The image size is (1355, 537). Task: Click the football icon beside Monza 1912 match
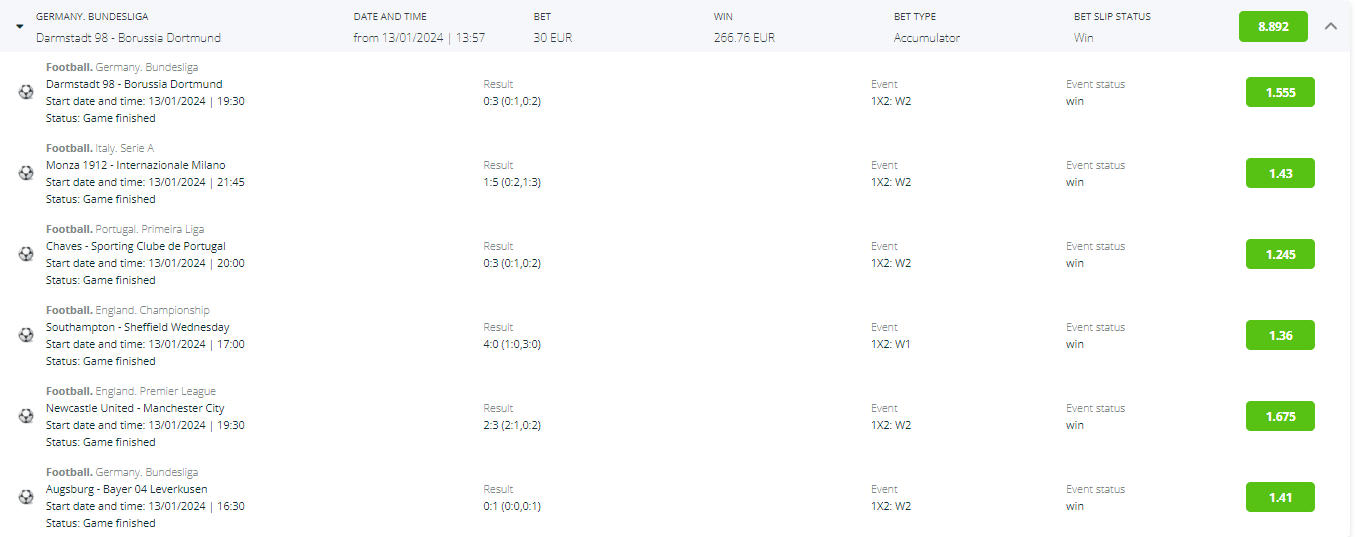click(x=26, y=173)
